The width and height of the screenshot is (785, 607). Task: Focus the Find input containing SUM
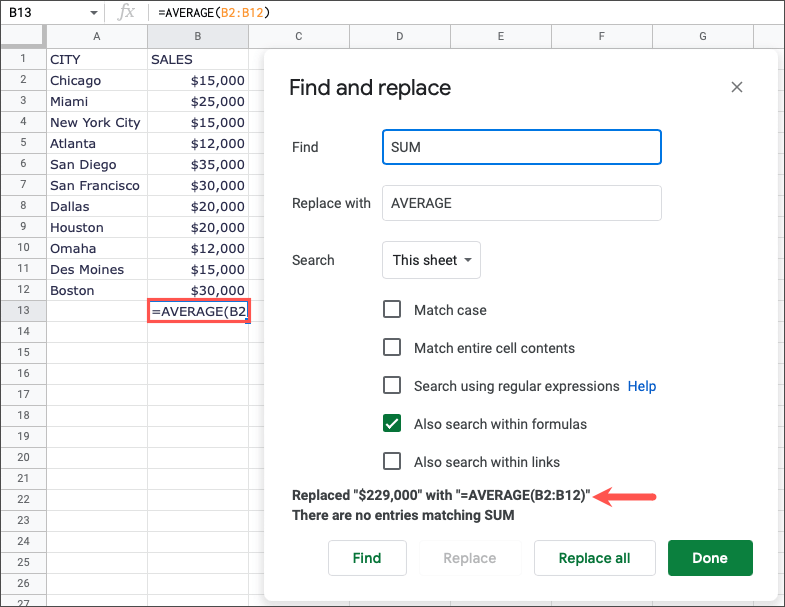(x=522, y=147)
